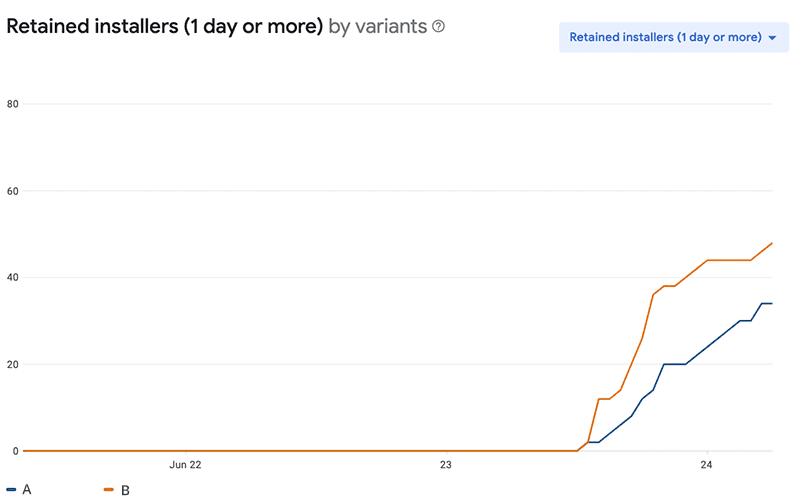Open the Retained installers metric dropdown

pos(665,37)
